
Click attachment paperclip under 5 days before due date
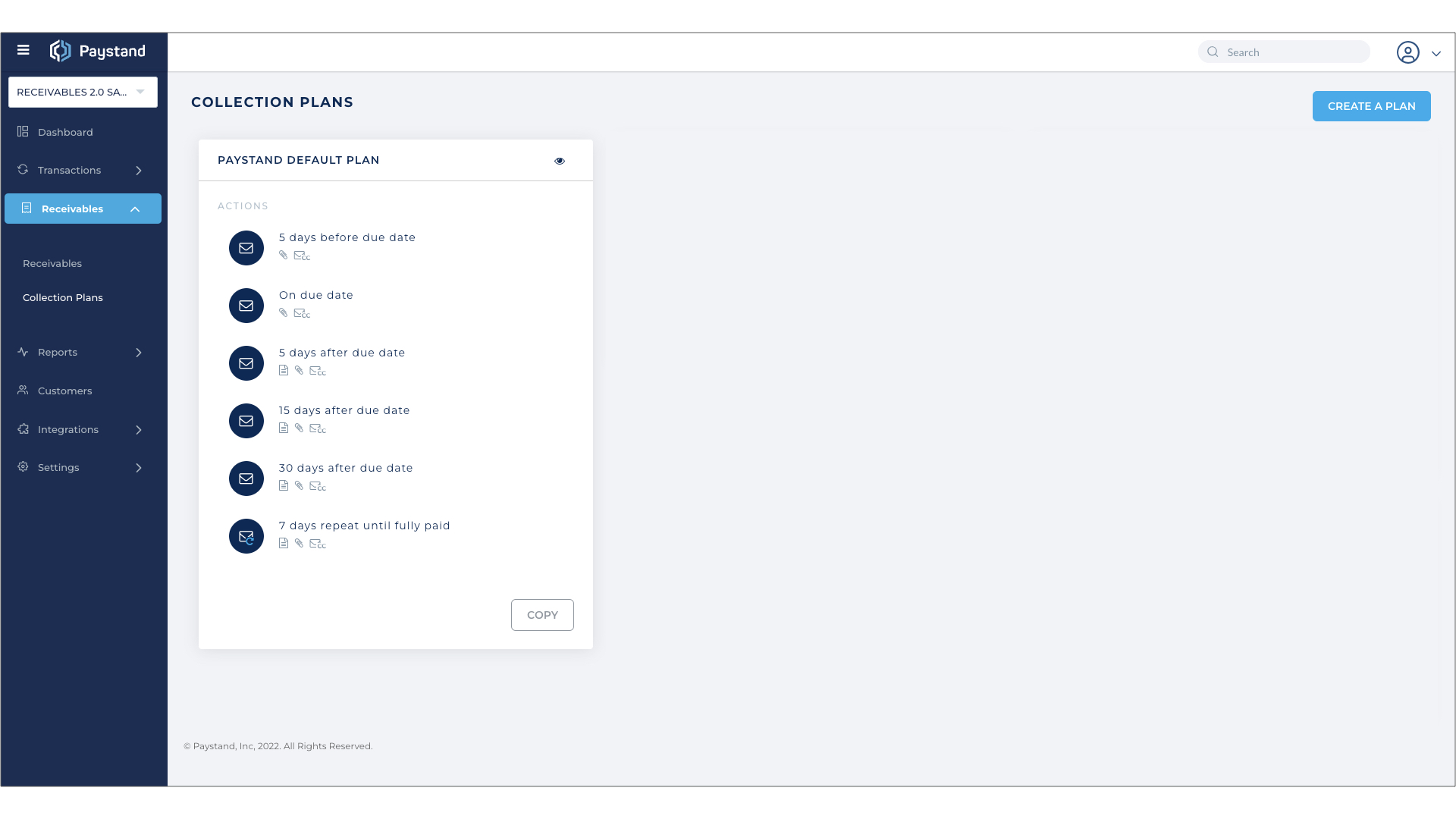click(284, 255)
